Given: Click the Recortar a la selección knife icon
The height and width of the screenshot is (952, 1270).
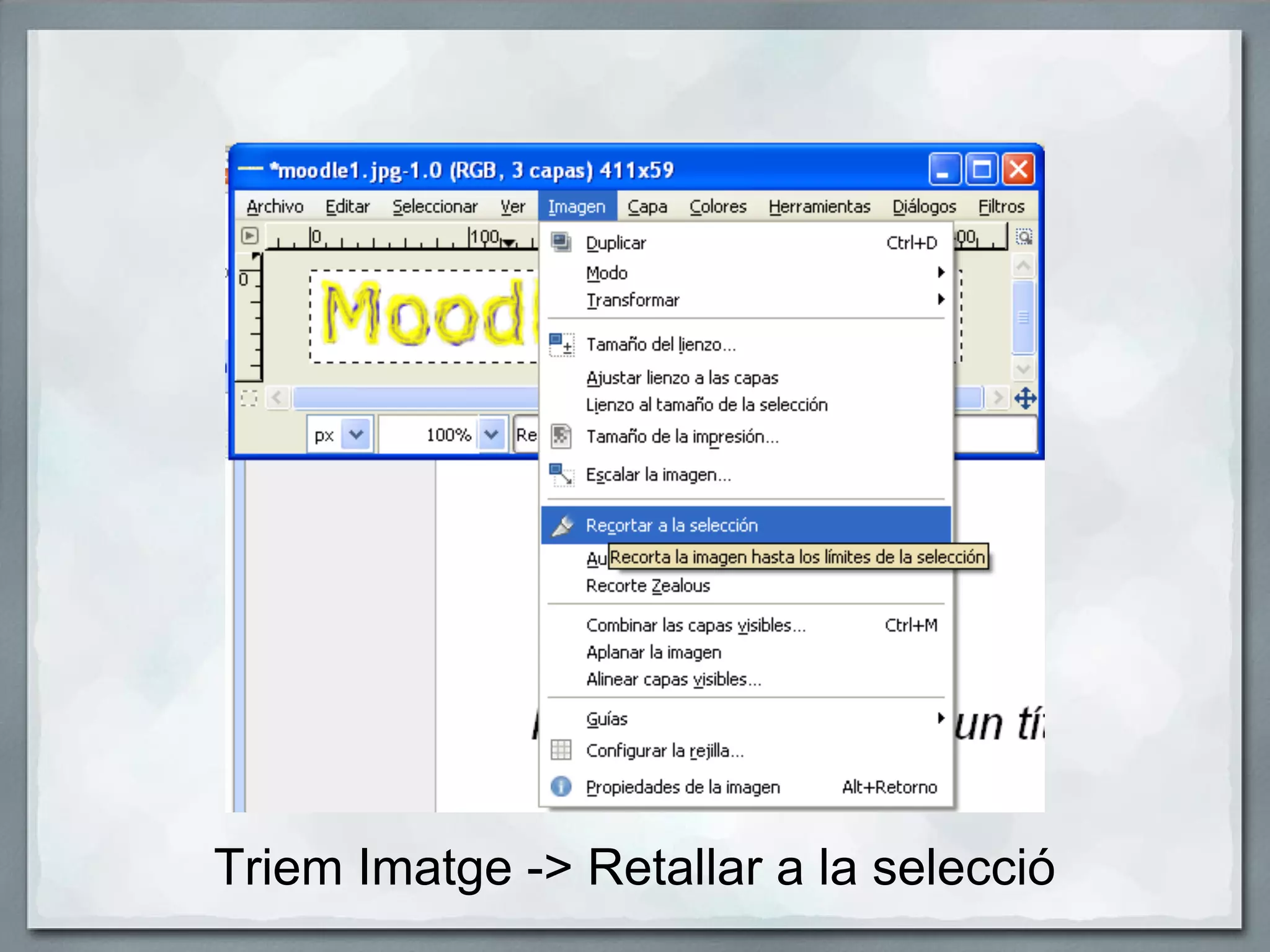Looking at the screenshot, I should pos(562,526).
